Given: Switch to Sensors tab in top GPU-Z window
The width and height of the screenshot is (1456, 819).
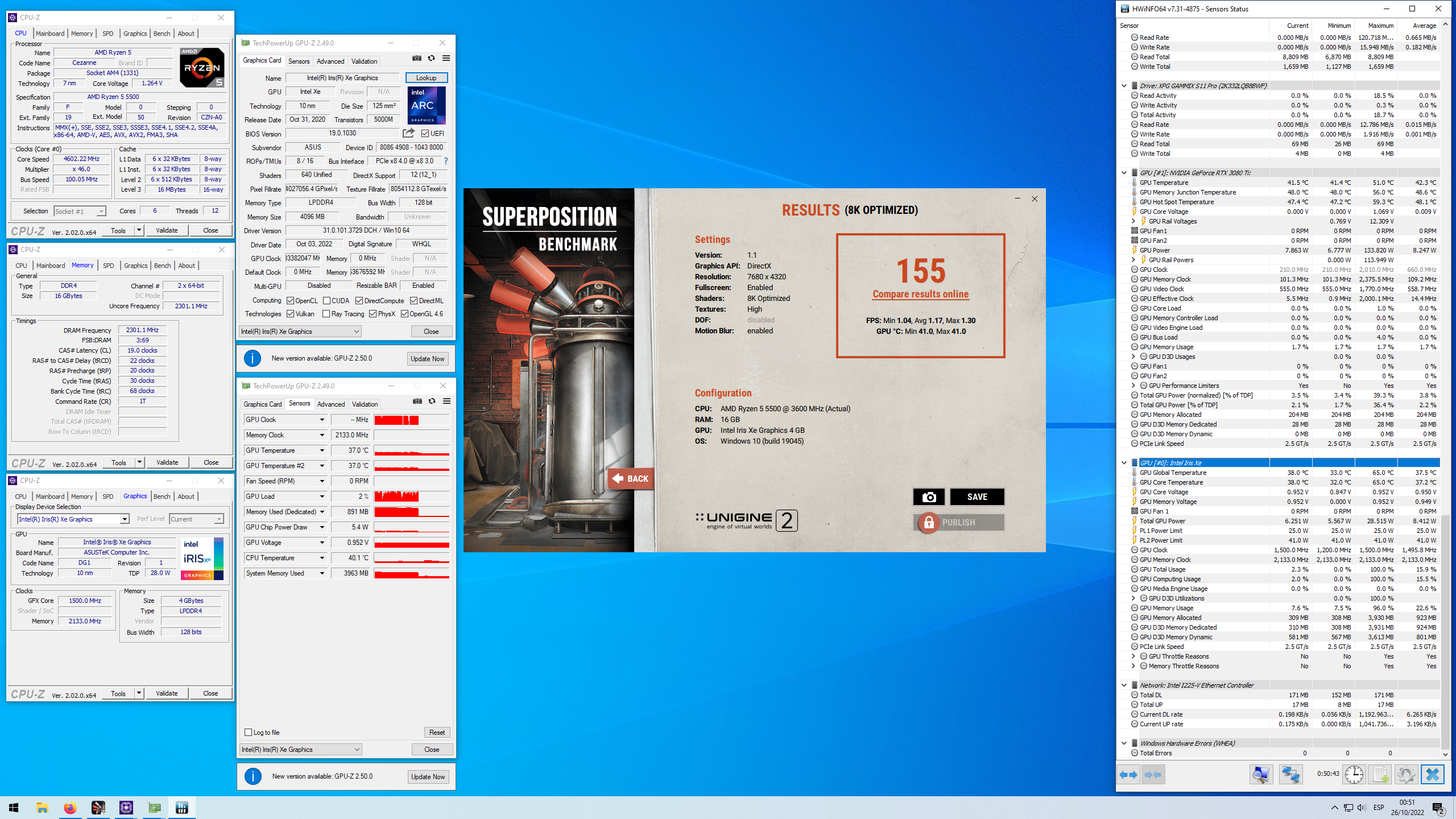Looking at the screenshot, I should point(299,61).
